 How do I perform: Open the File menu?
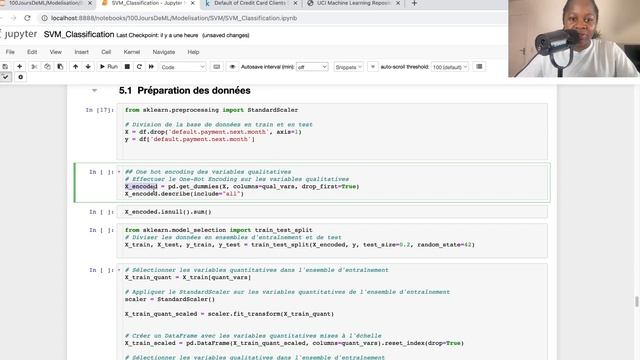[10, 52]
